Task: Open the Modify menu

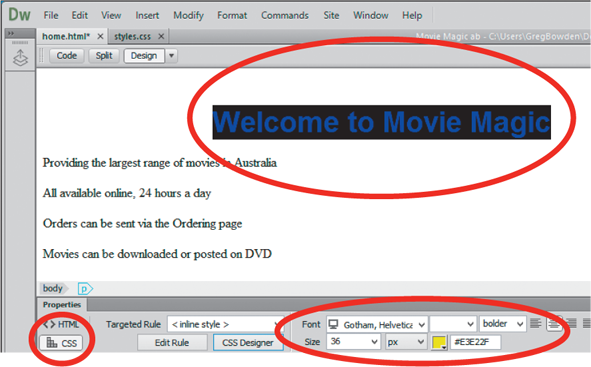Action: pyautogui.click(x=188, y=15)
